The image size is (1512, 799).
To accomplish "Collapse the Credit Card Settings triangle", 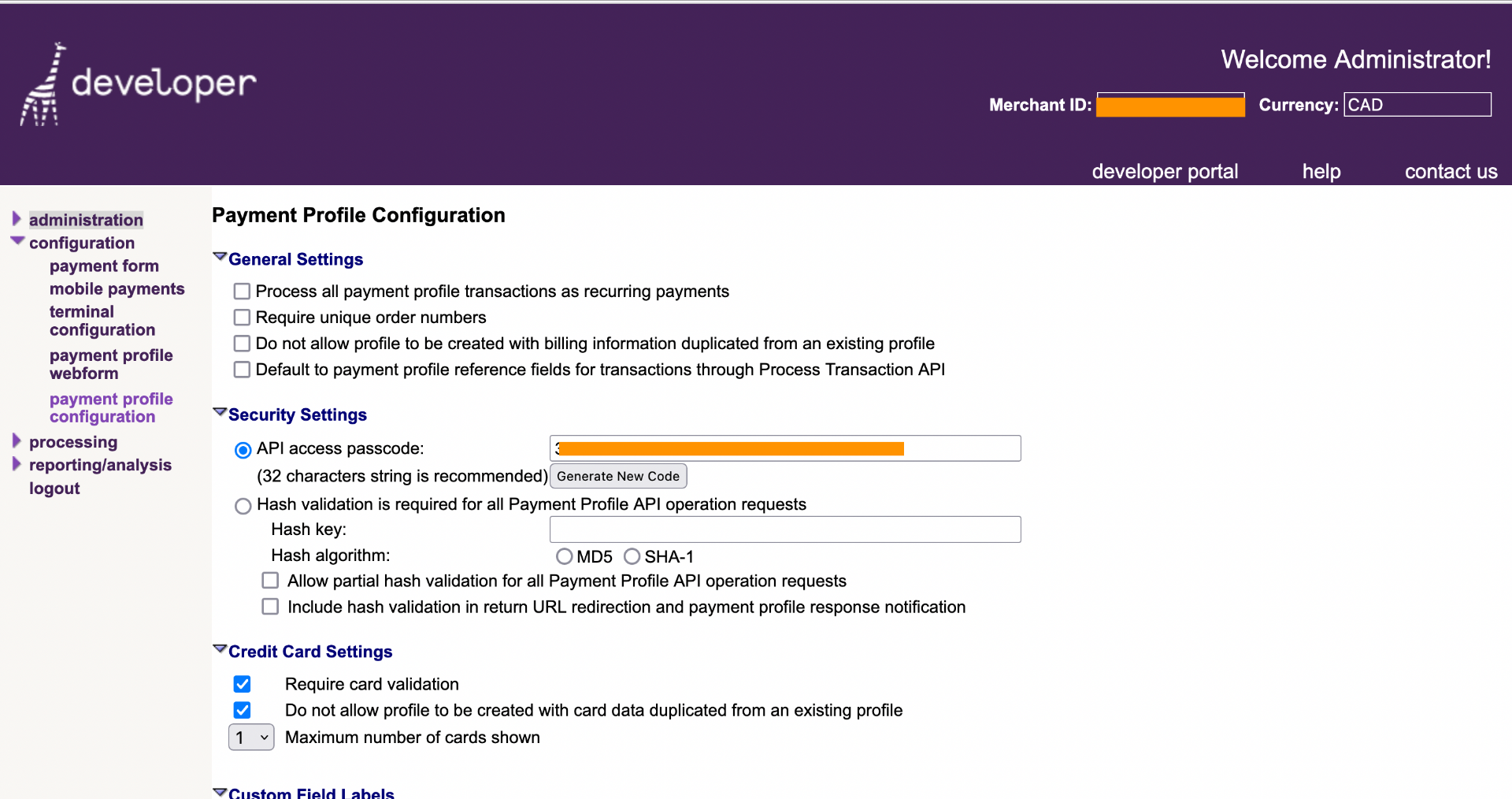I will [220, 649].
